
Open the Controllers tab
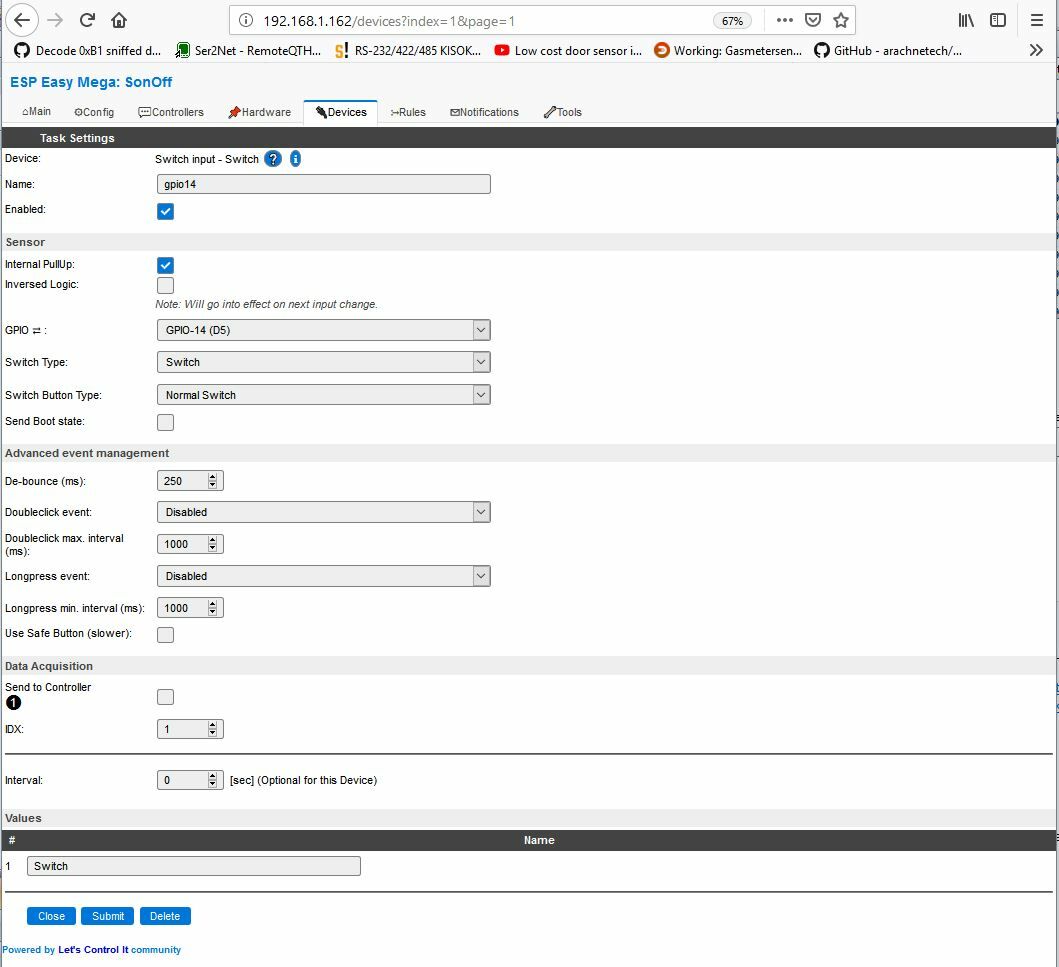(x=171, y=112)
